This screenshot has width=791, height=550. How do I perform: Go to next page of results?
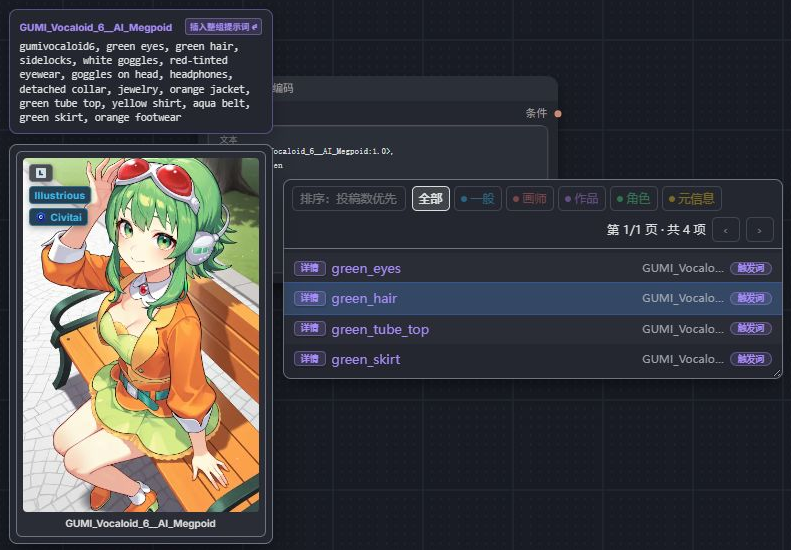(760, 230)
